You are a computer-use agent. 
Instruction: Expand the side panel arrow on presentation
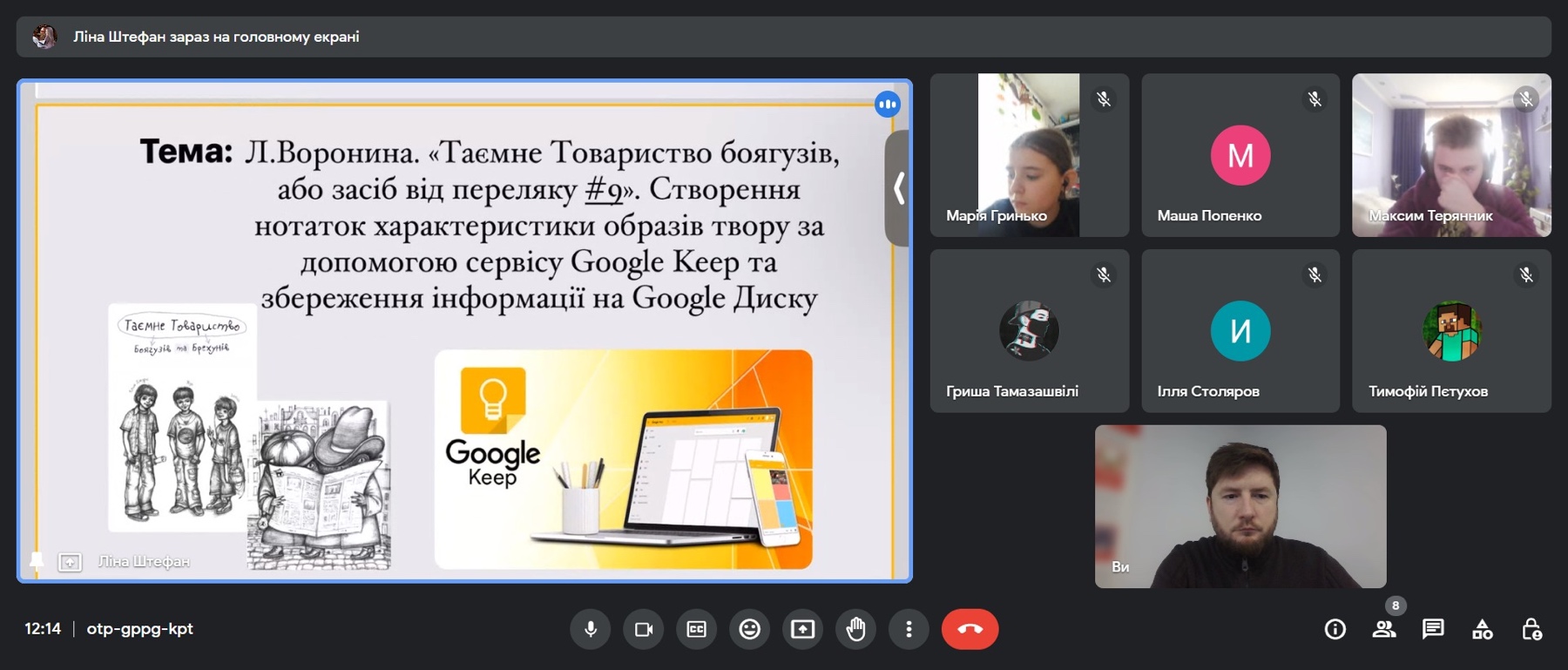tap(898, 188)
